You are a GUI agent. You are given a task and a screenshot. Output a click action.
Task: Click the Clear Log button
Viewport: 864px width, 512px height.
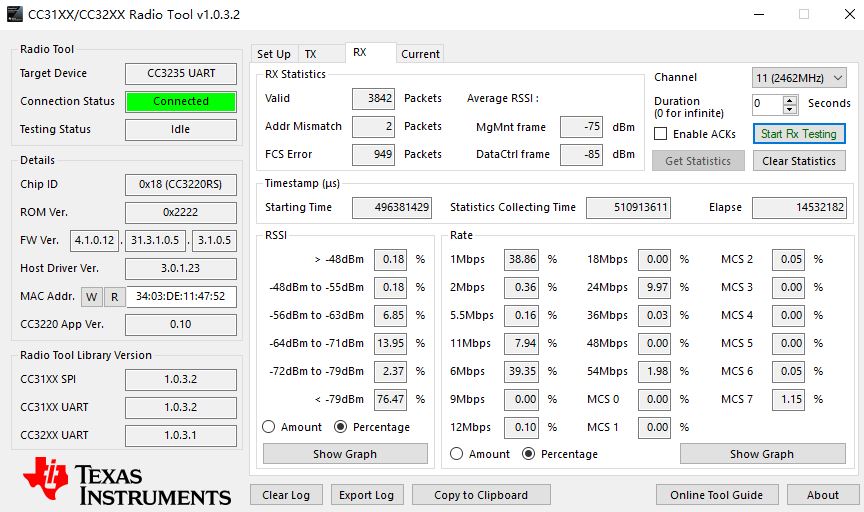pos(286,495)
